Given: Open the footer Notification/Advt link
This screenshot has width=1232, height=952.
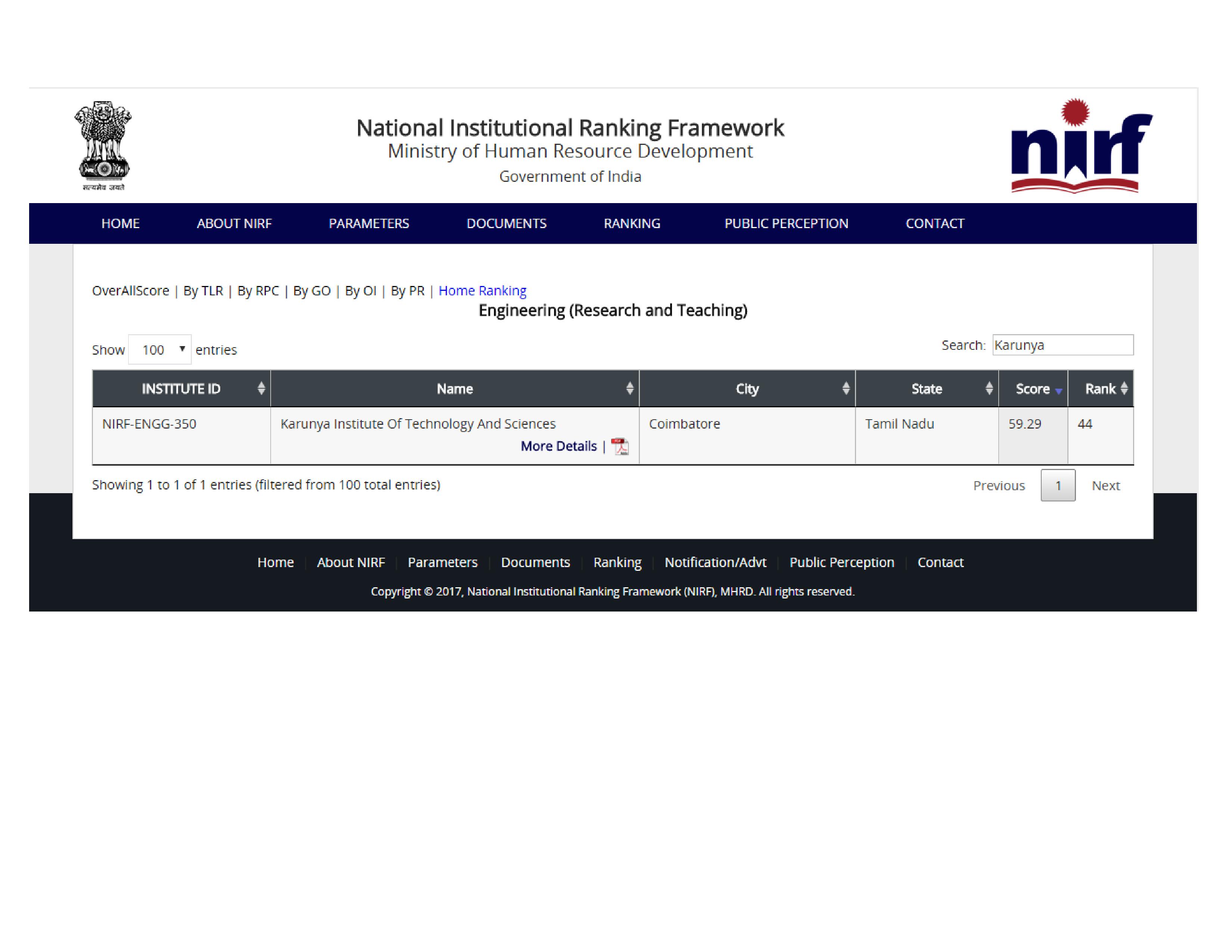Looking at the screenshot, I should (715, 562).
